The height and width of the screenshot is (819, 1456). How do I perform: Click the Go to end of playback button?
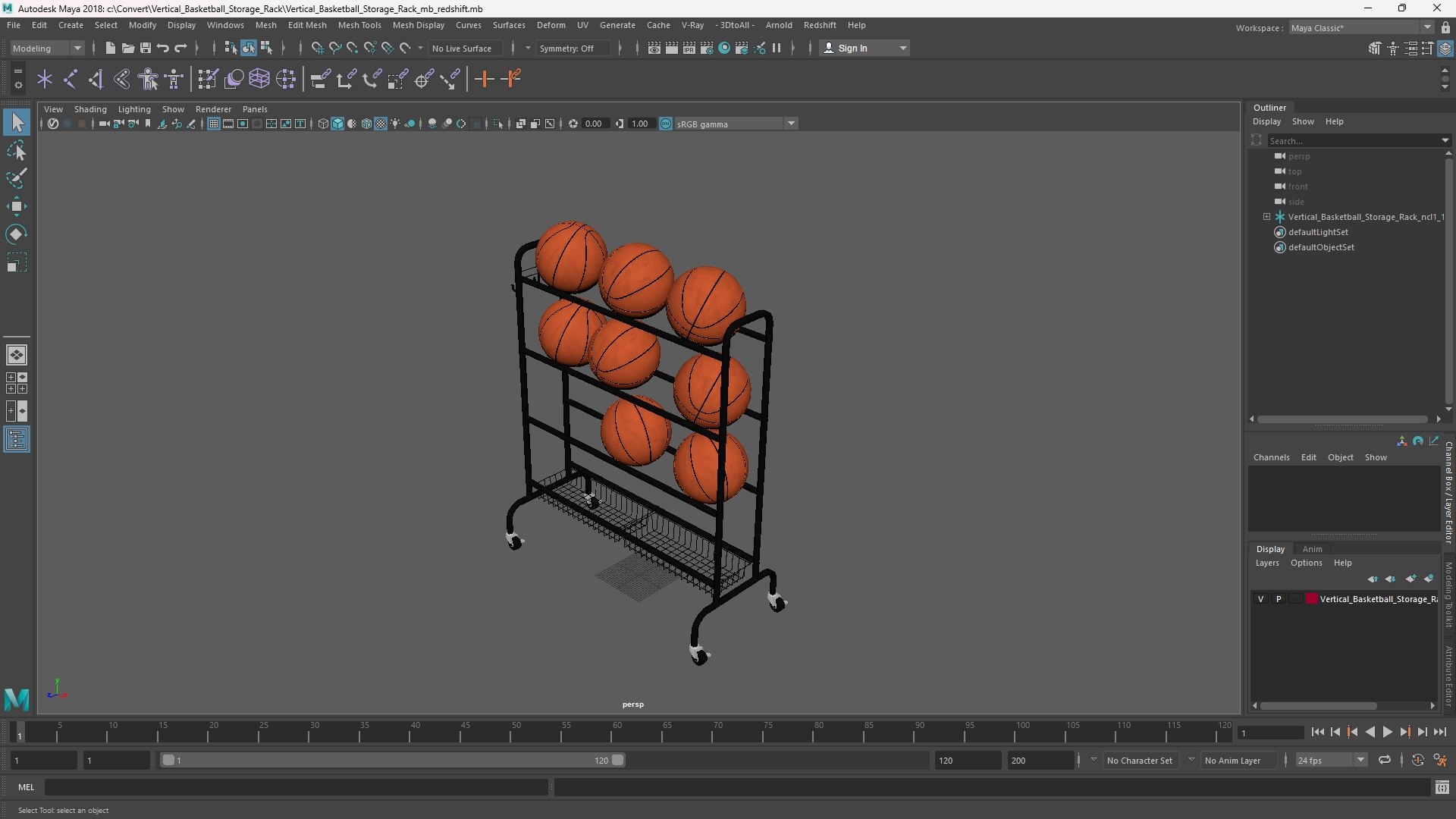[x=1439, y=732]
